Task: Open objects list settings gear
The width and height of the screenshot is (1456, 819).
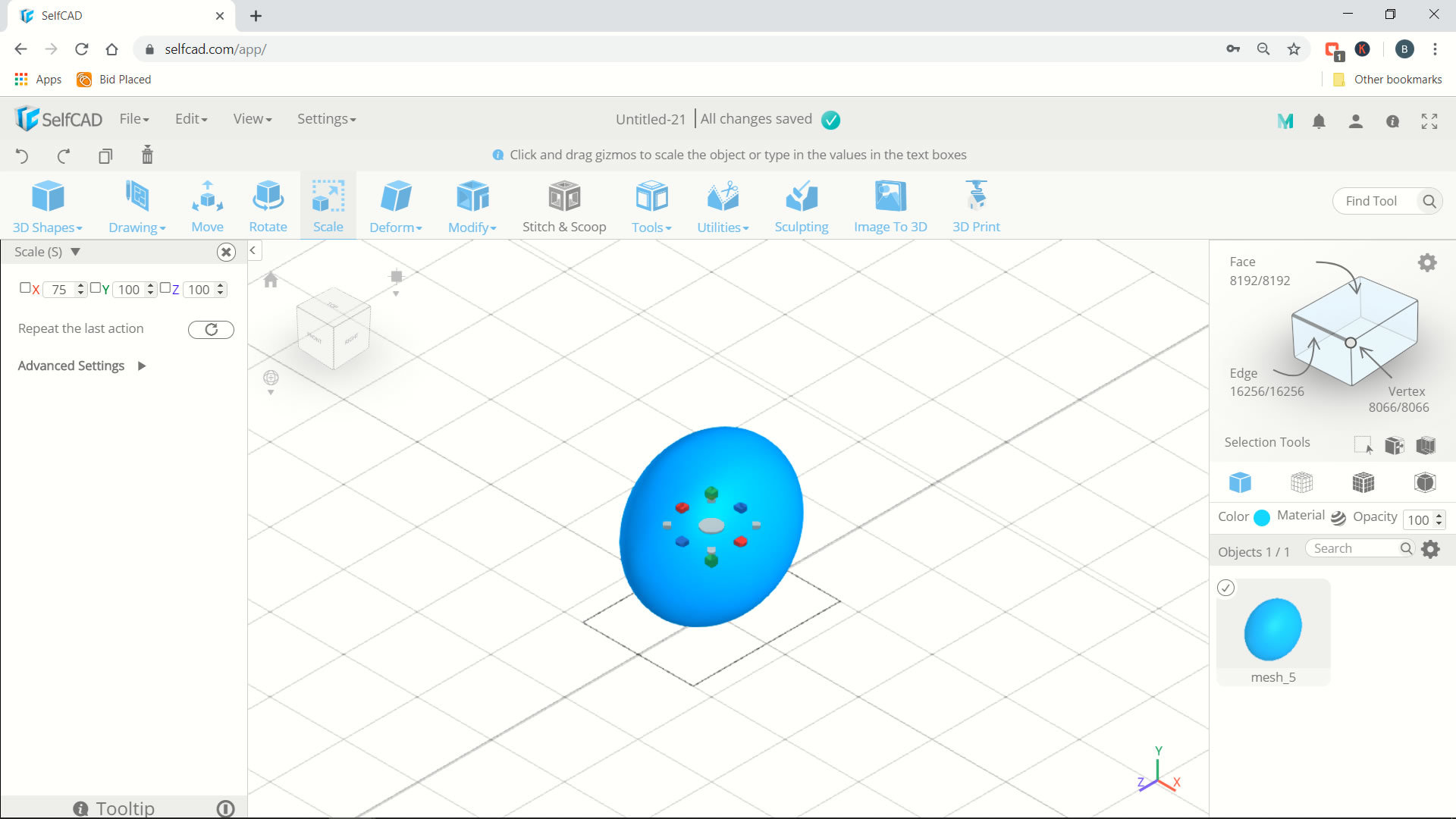Action: [x=1430, y=549]
